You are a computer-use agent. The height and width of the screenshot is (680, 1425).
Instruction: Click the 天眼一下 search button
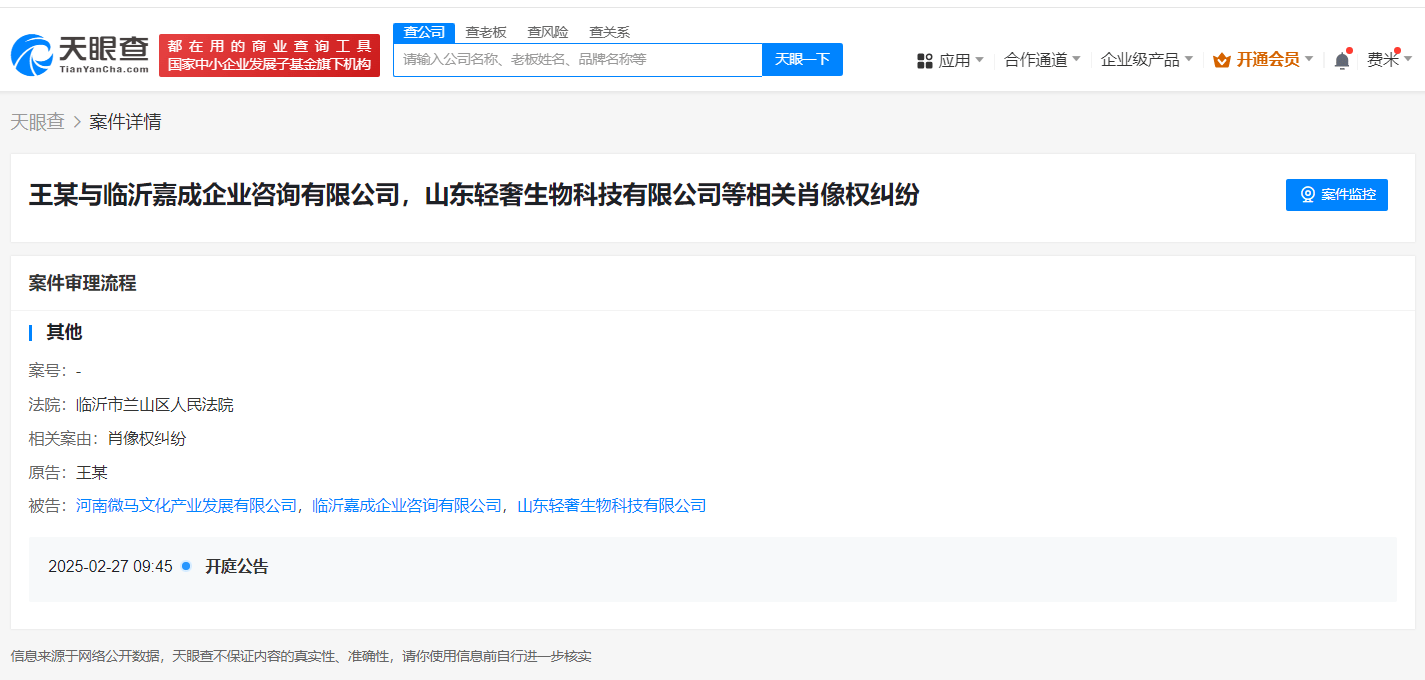click(802, 60)
